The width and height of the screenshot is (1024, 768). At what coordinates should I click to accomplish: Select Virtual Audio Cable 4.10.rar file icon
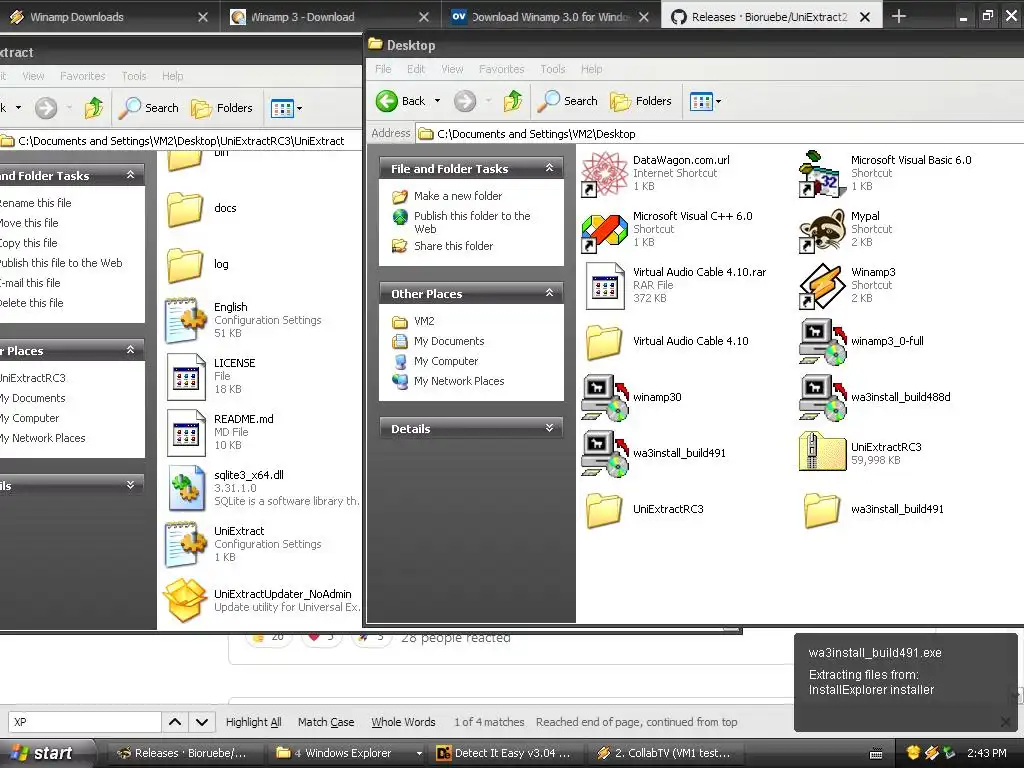pyautogui.click(x=604, y=285)
